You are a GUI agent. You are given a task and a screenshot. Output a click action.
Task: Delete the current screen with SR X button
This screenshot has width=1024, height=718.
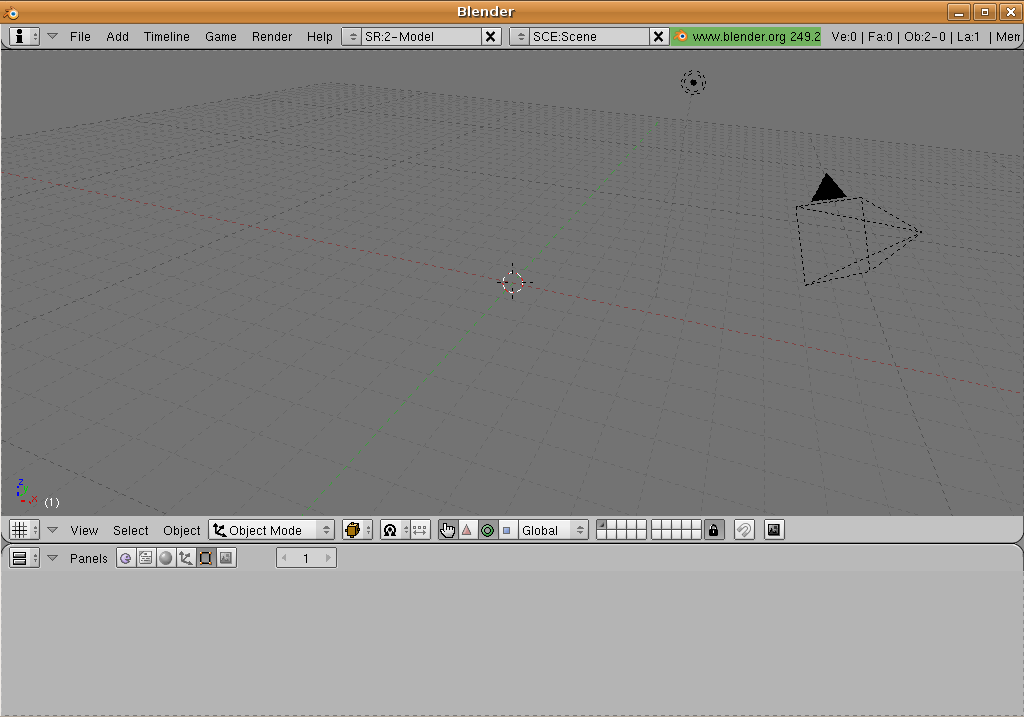click(x=490, y=37)
